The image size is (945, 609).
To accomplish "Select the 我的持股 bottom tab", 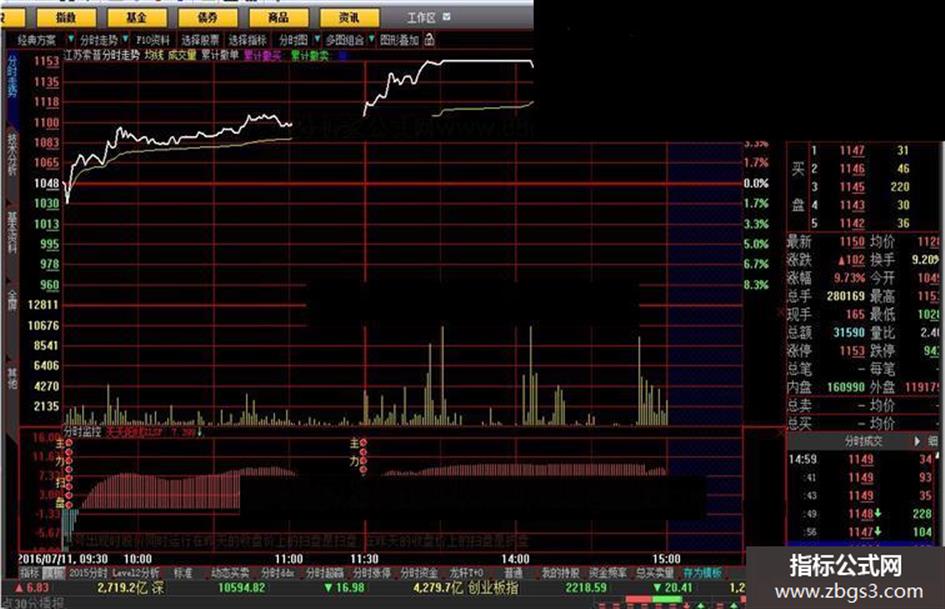I will (x=560, y=573).
